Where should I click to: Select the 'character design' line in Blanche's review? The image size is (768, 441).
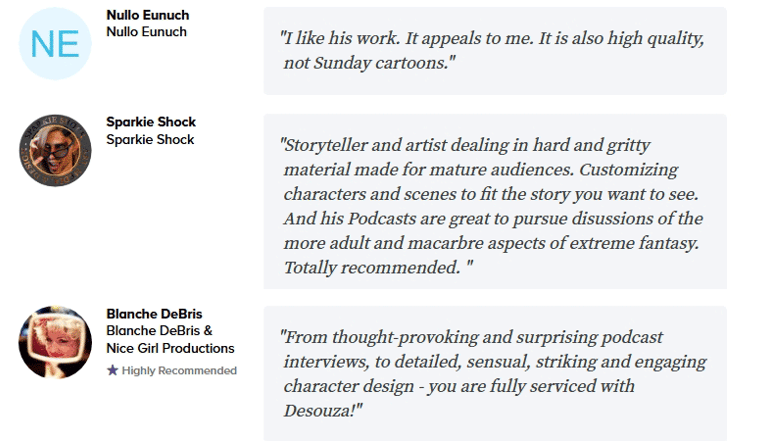459,386
